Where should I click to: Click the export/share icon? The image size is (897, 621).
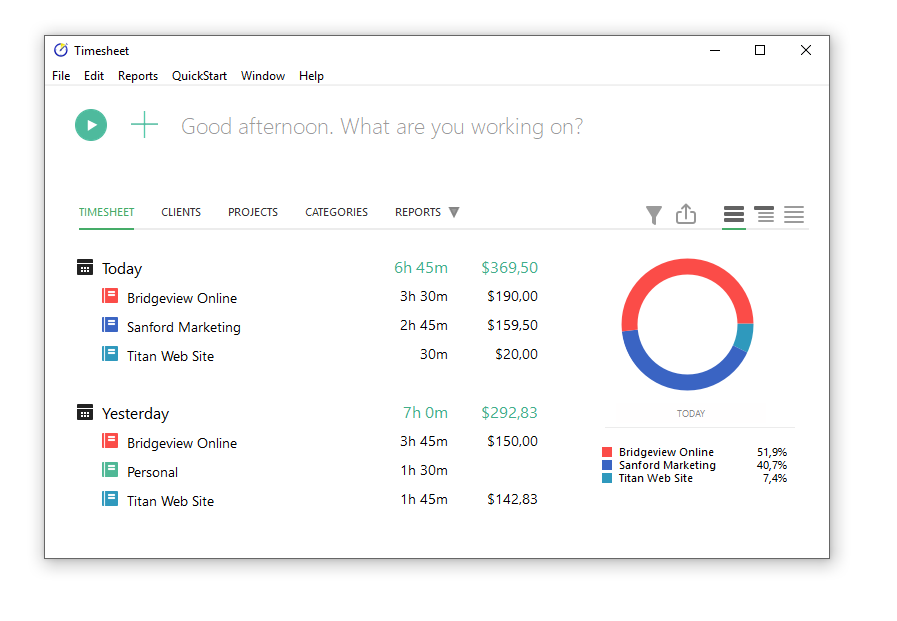[x=686, y=214]
